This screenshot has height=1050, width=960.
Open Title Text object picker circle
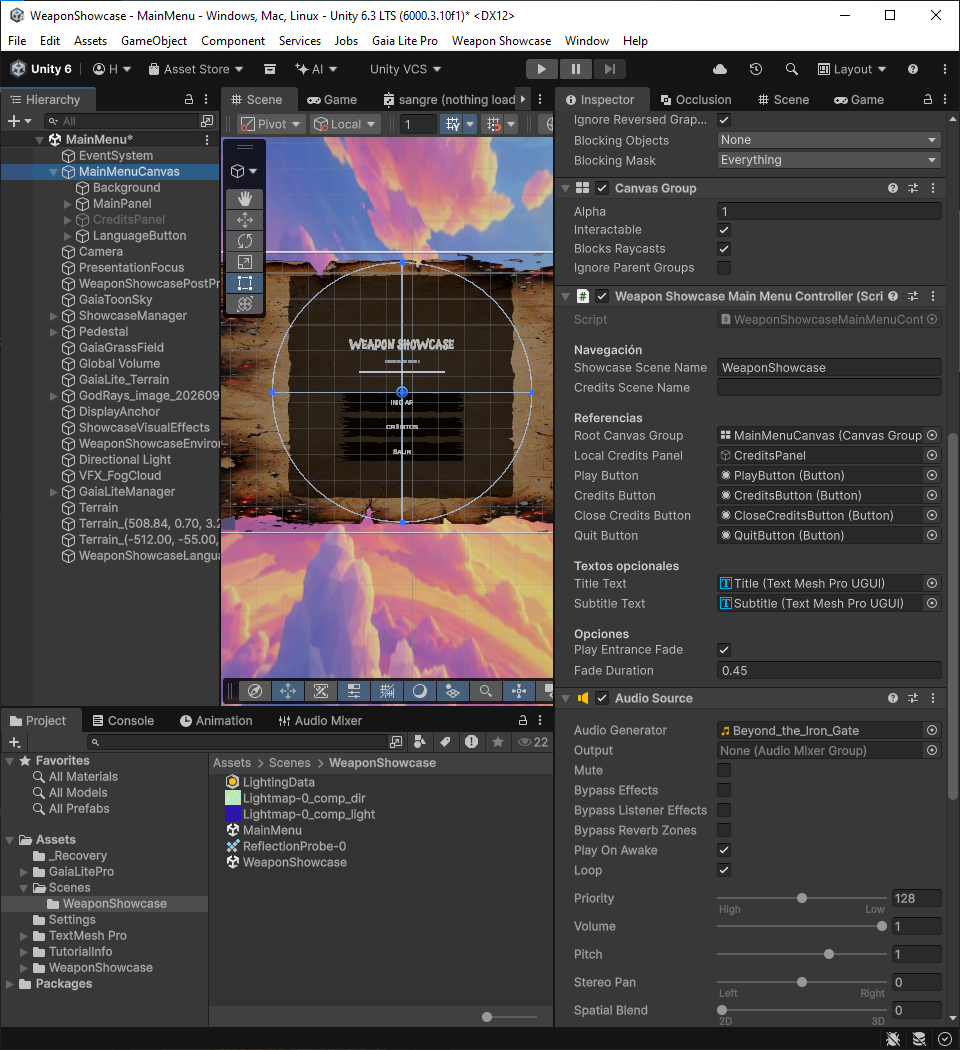click(x=932, y=583)
